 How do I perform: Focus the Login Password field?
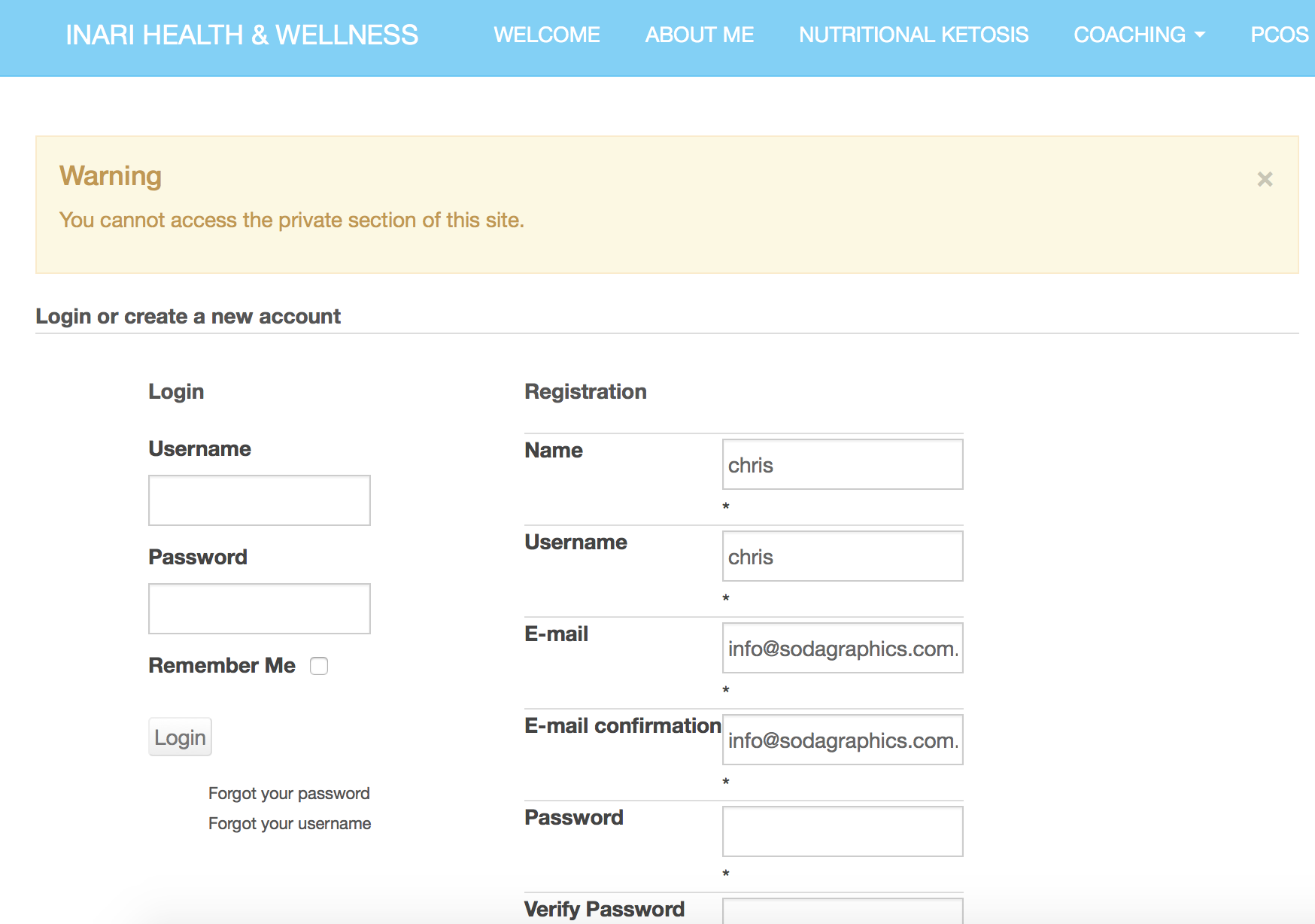pos(260,609)
